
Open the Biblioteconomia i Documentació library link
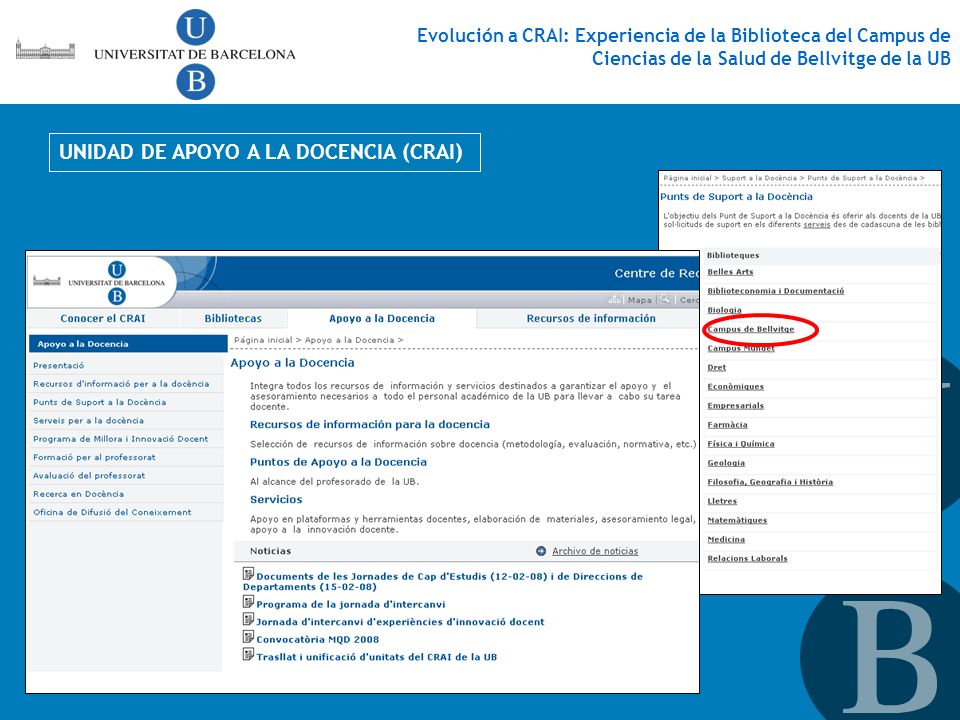[x=776, y=291]
